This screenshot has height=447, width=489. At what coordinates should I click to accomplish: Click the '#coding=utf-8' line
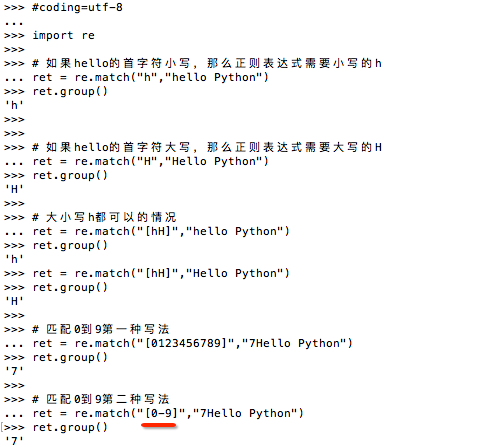pos(77,7)
